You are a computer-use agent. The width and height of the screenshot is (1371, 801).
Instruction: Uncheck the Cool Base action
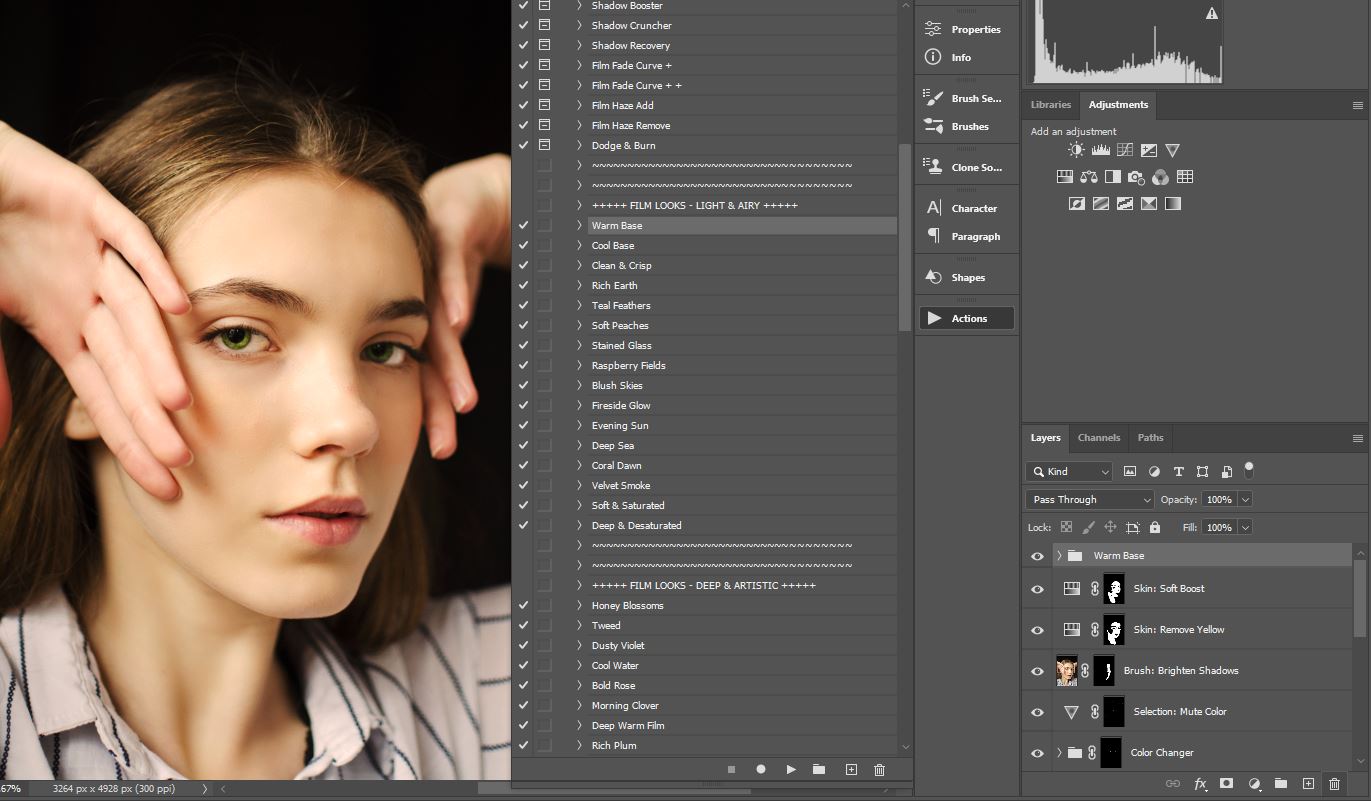(x=523, y=246)
